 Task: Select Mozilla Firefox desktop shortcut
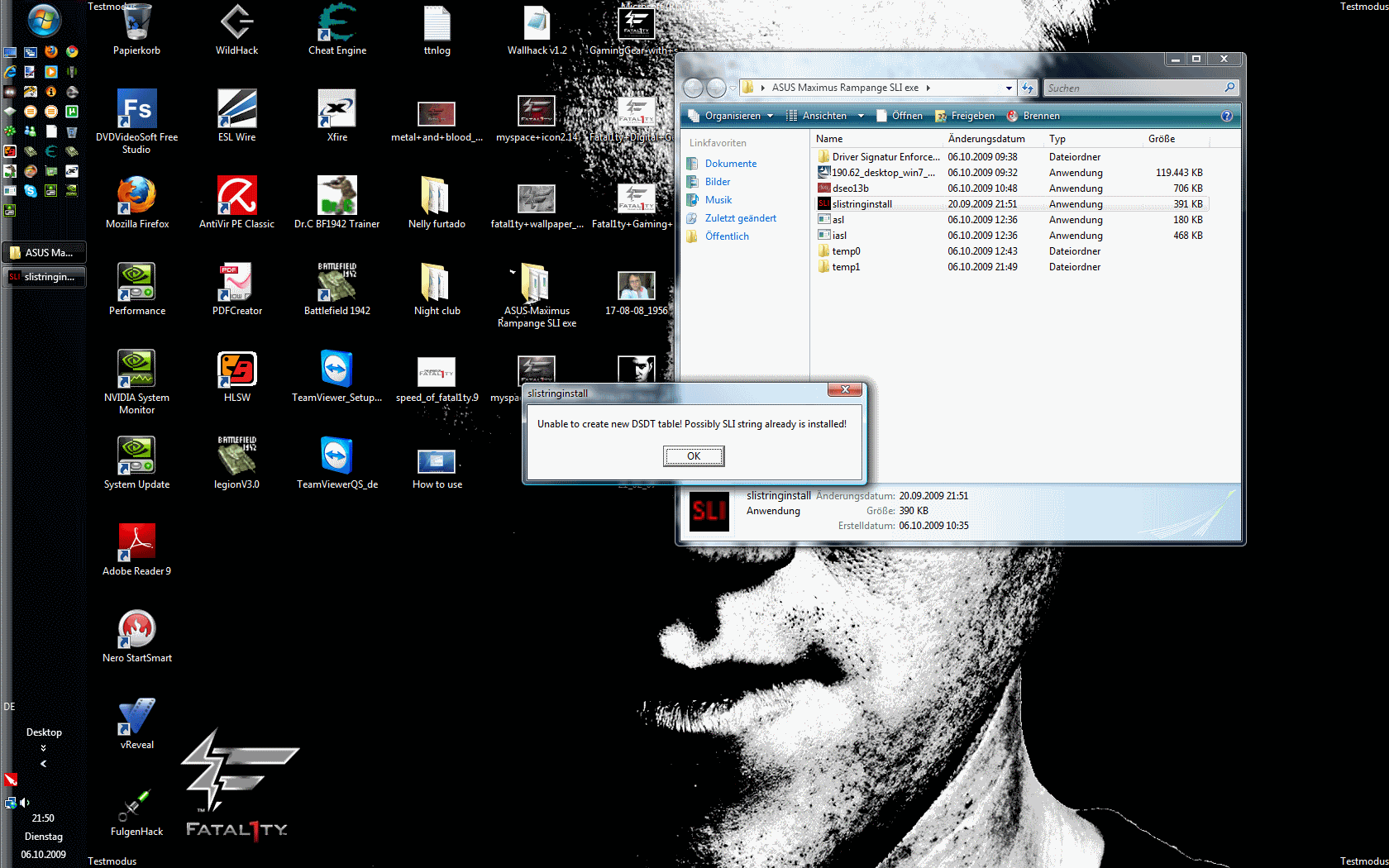tap(137, 203)
